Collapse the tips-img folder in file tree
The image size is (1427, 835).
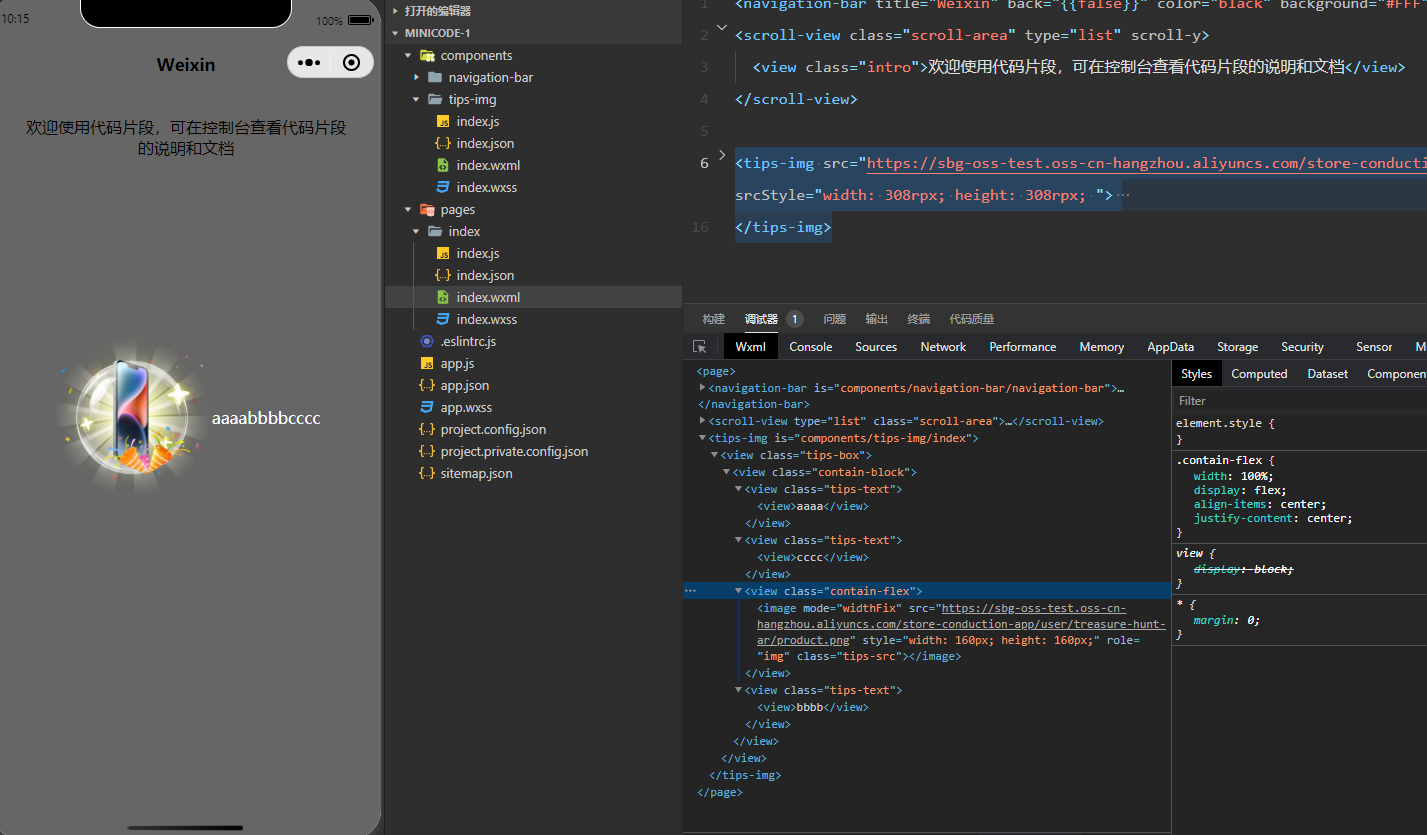point(417,99)
